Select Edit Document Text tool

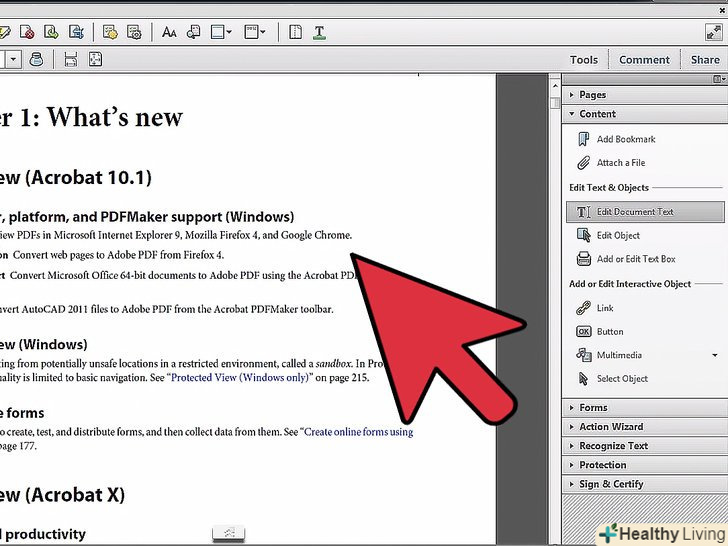click(x=645, y=212)
